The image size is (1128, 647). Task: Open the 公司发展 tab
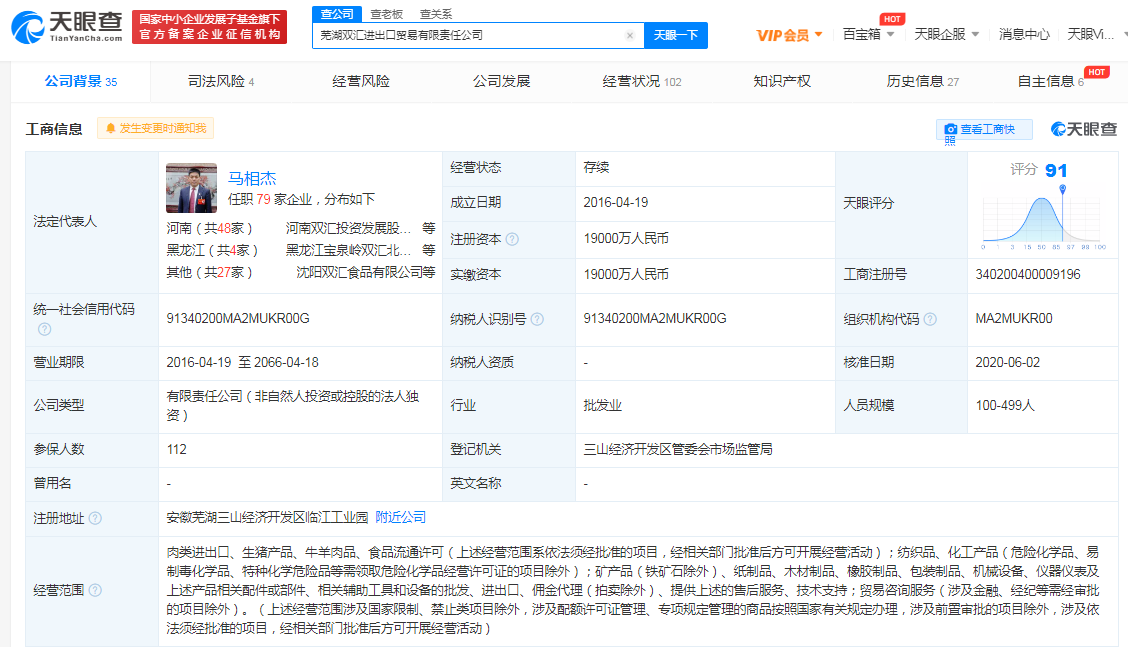pos(501,81)
